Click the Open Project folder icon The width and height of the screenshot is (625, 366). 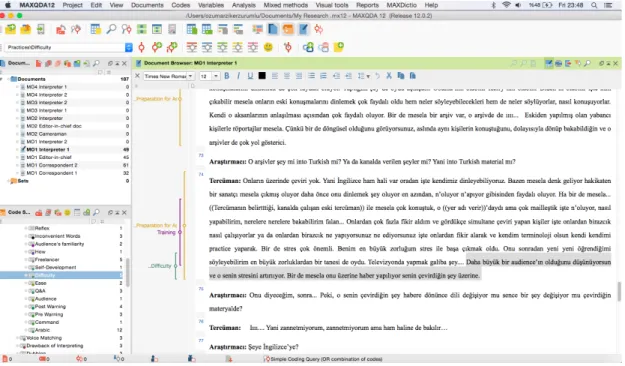tap(26, 29)
